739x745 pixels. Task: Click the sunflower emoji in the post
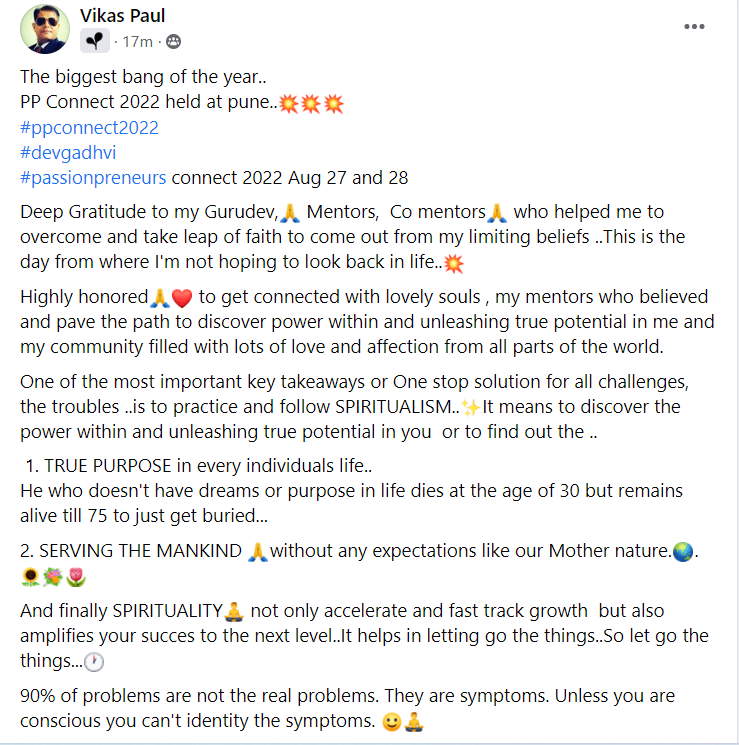[x=30, y=576]
